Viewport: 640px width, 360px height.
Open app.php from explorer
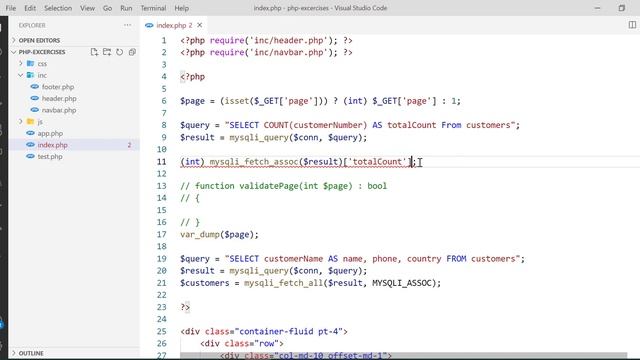point(50,133)
